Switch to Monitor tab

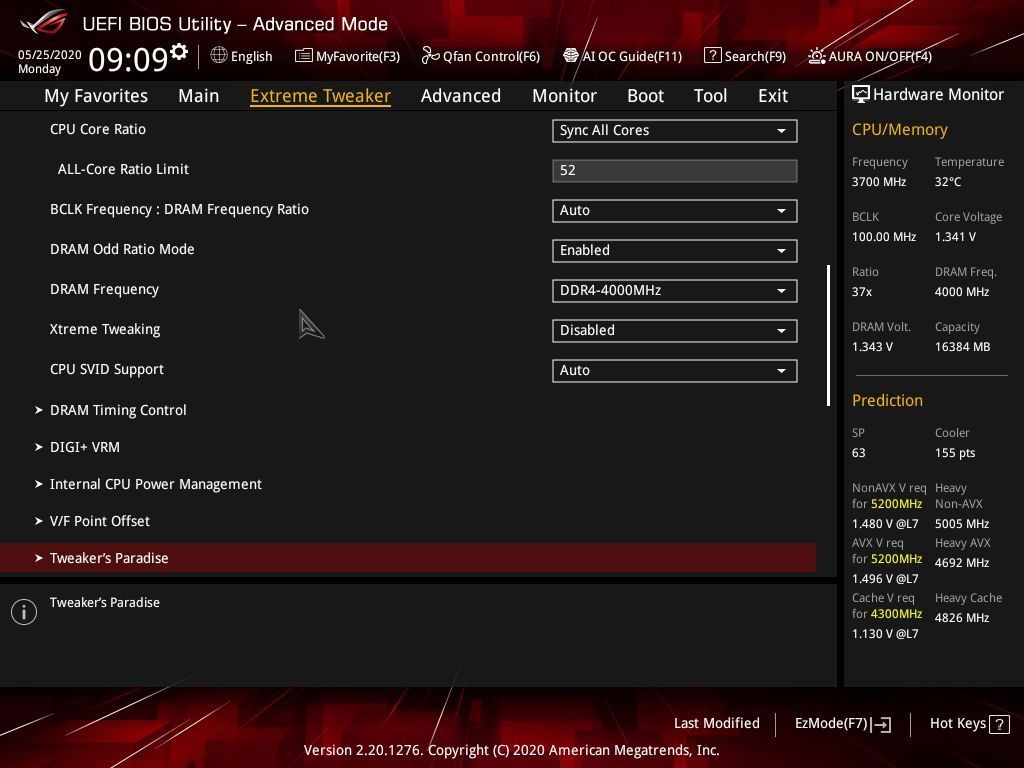click(564, 96)
